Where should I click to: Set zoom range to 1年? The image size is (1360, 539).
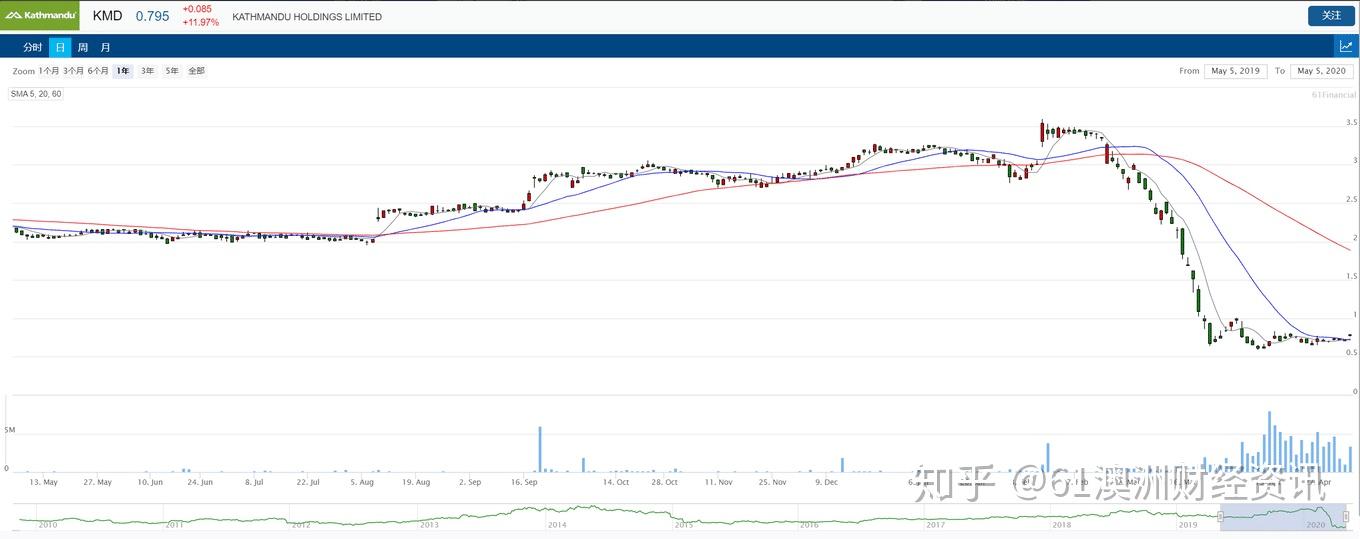[123, 71]
